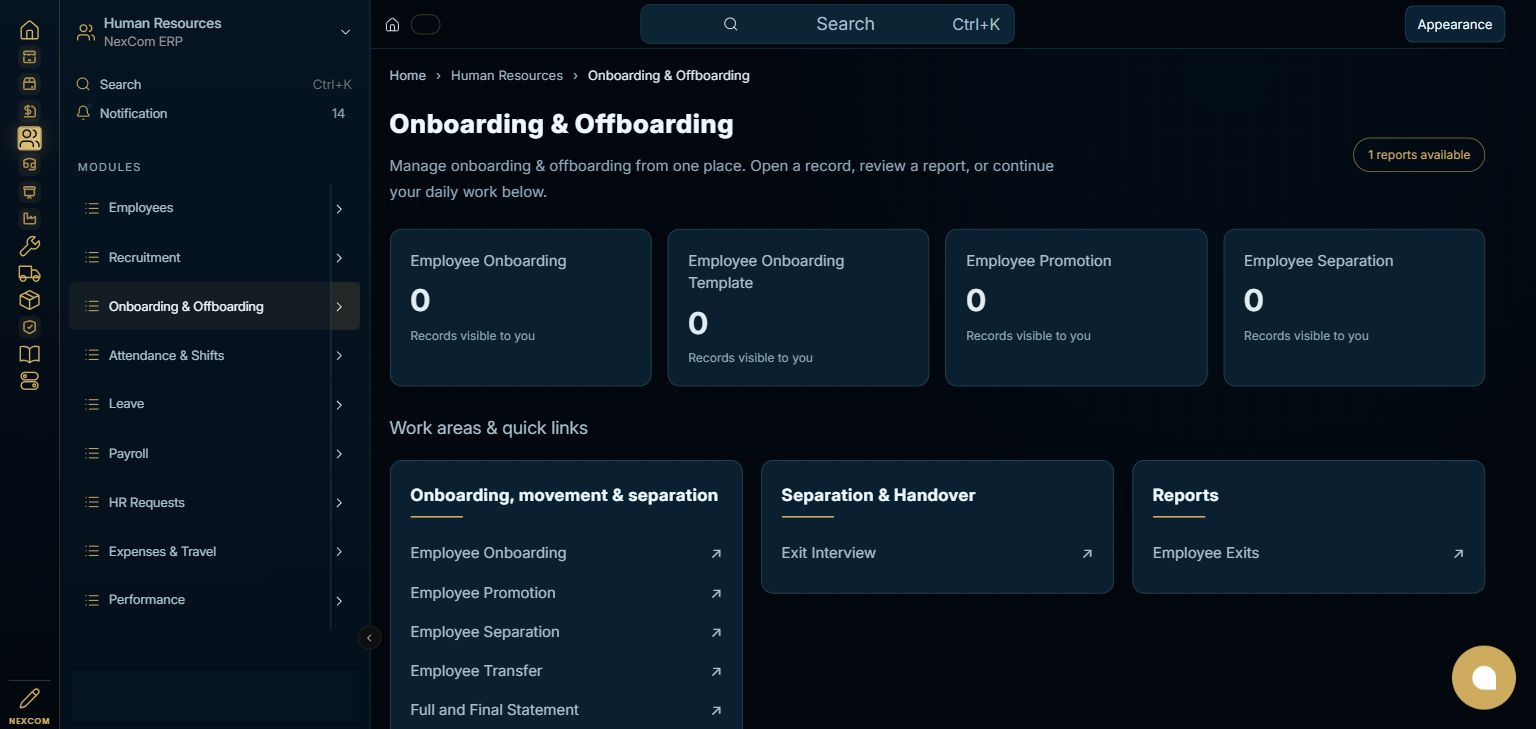This screenshot has width=1536, height=729.
Task: Click the wrench maintenance icon
Action: pyautogui.click(x=30, y=246)
